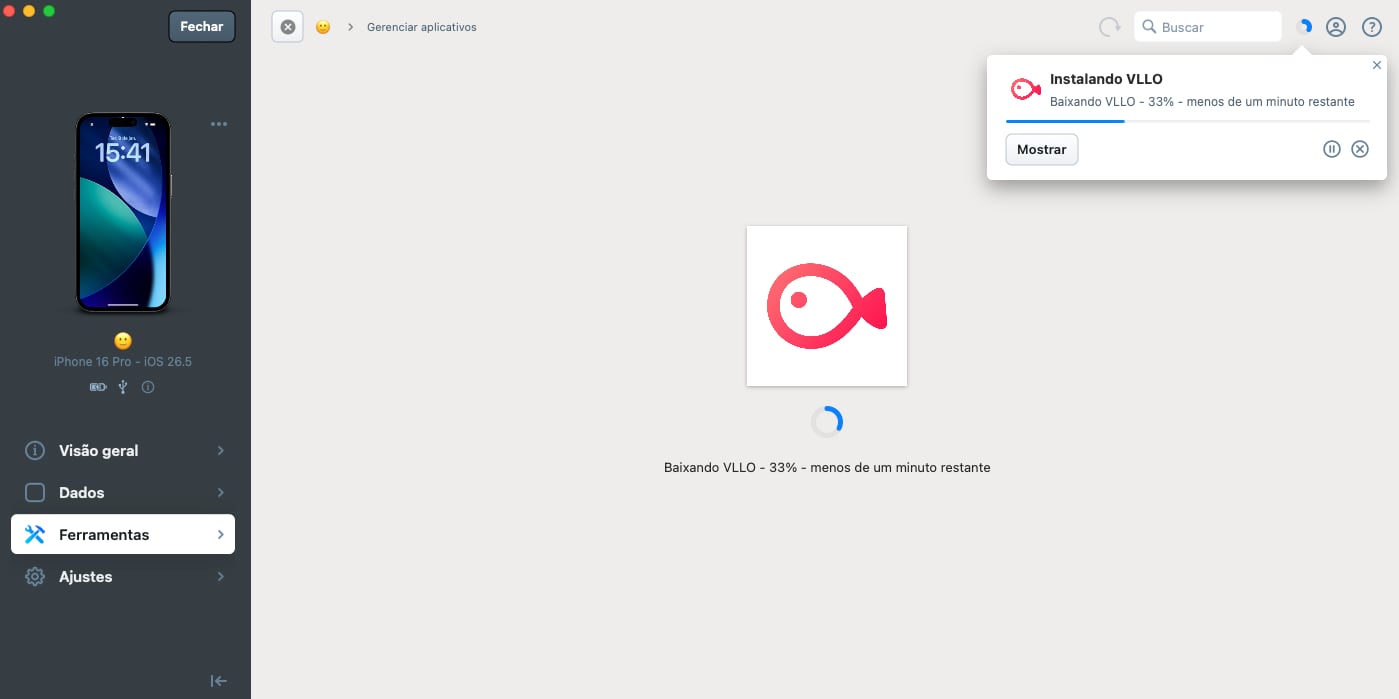Click iPhone 16 Pro - iOS 26.5 label
This screenshot has width=1399, height=699.
tap(123, 362)
